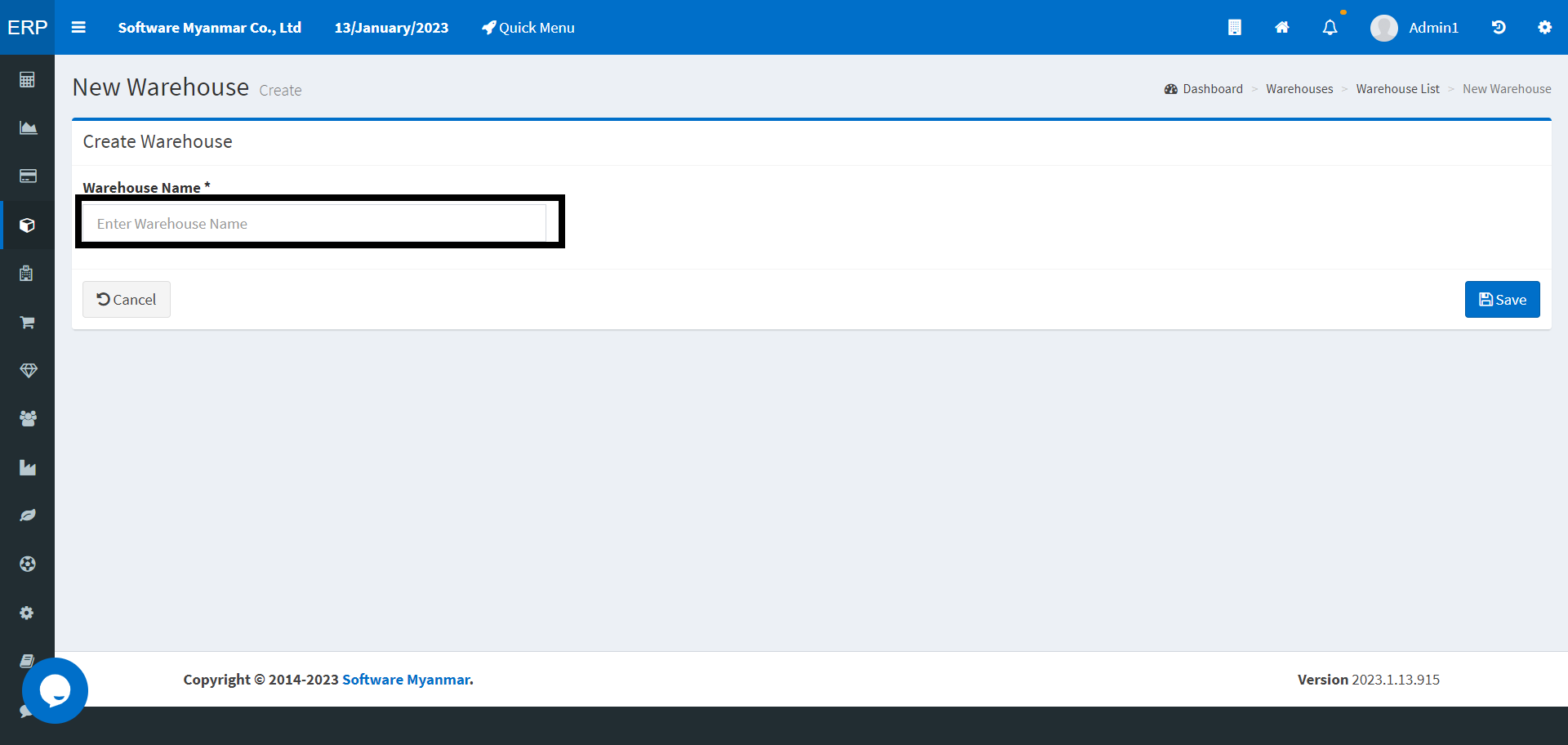Open area chart icon in sidebar

tap(28, 127)
